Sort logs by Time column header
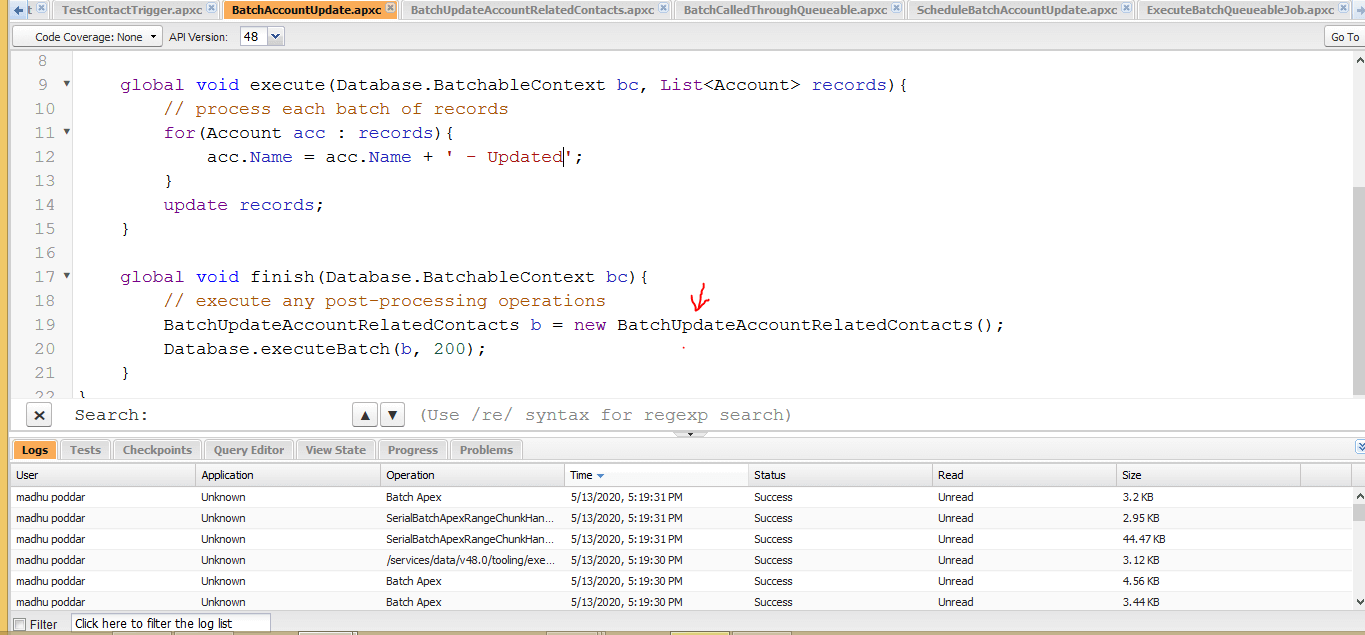This screenshot has width=1365, height=635. click(581, 475)
